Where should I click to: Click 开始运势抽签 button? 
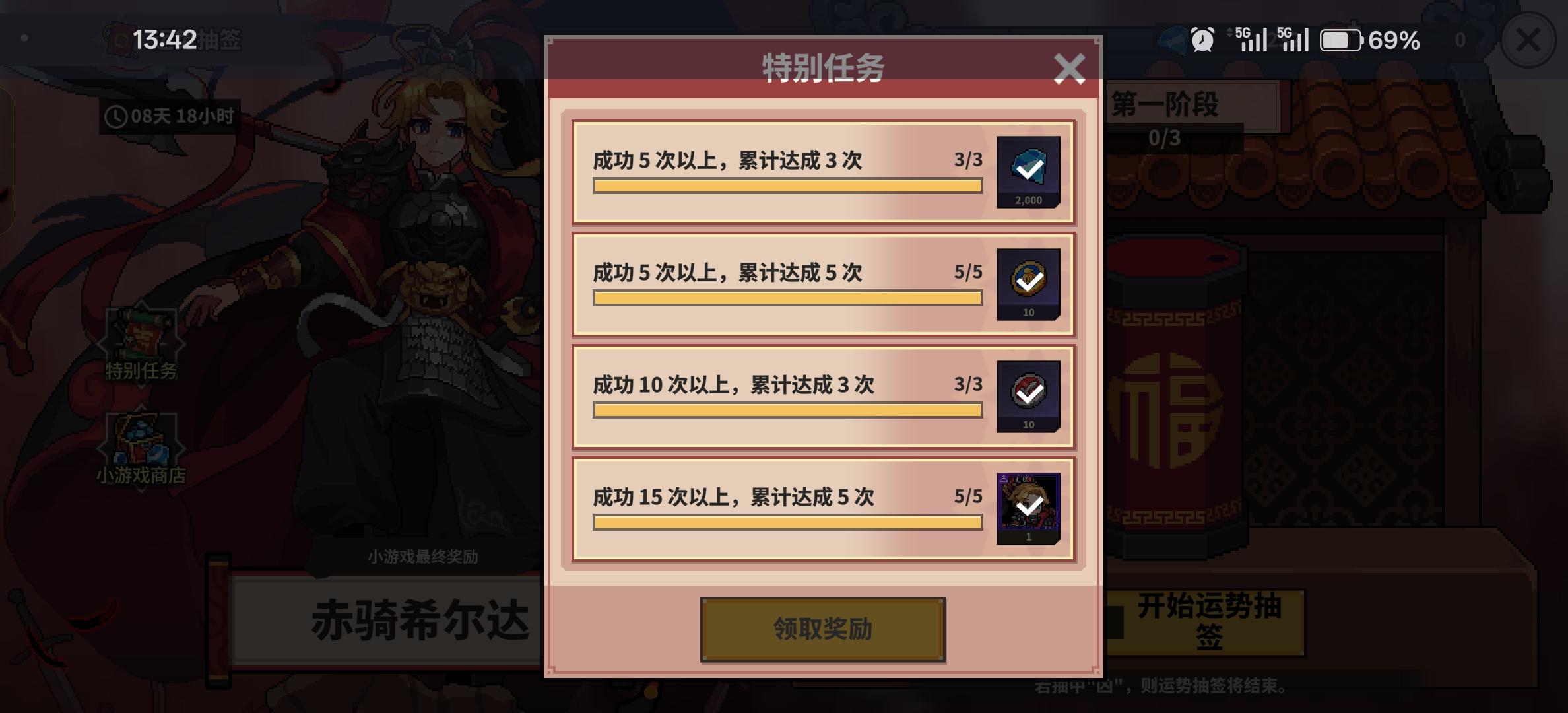[x=1208, y=622]
